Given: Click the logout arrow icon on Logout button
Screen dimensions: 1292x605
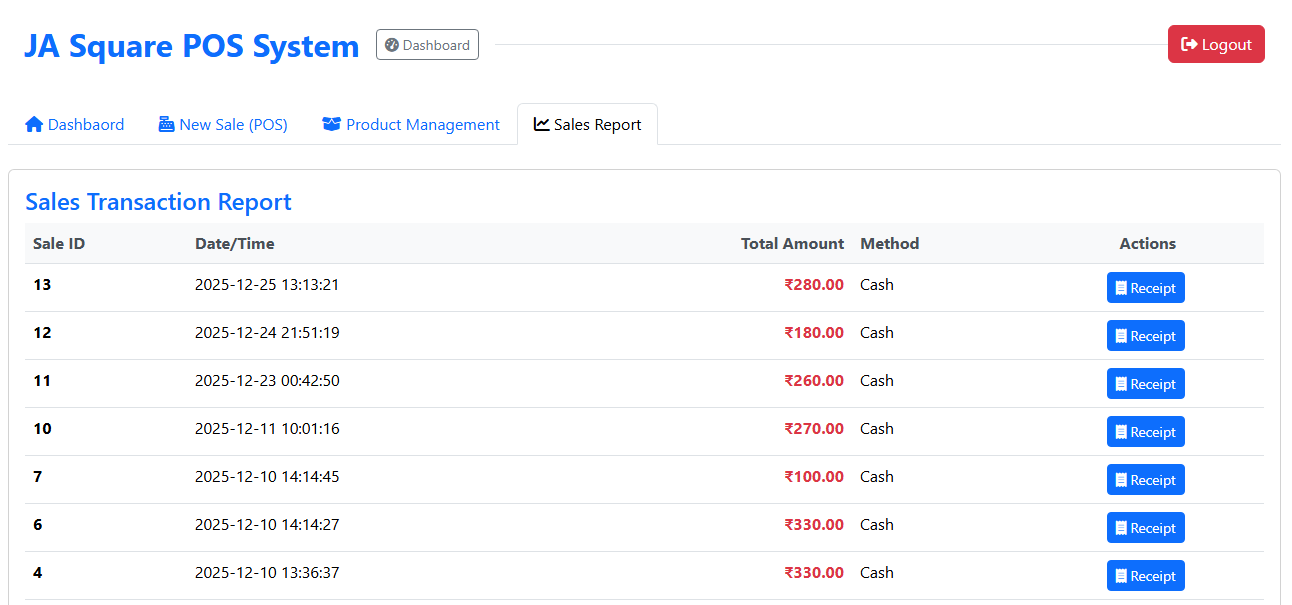Looking at the screenshot, I should (x=1190, y=43).
